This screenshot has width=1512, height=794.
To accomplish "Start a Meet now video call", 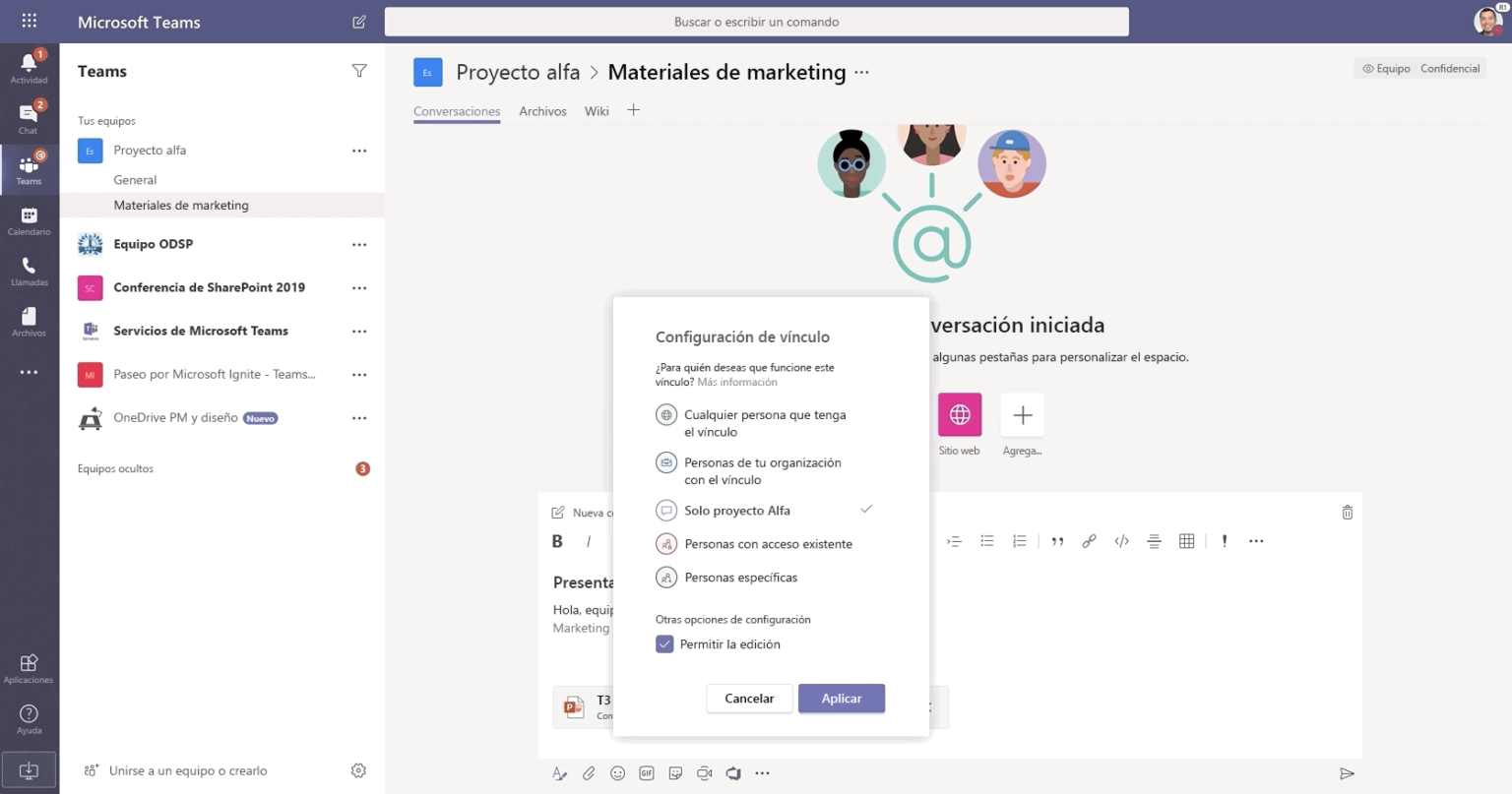I will [705, 773].
